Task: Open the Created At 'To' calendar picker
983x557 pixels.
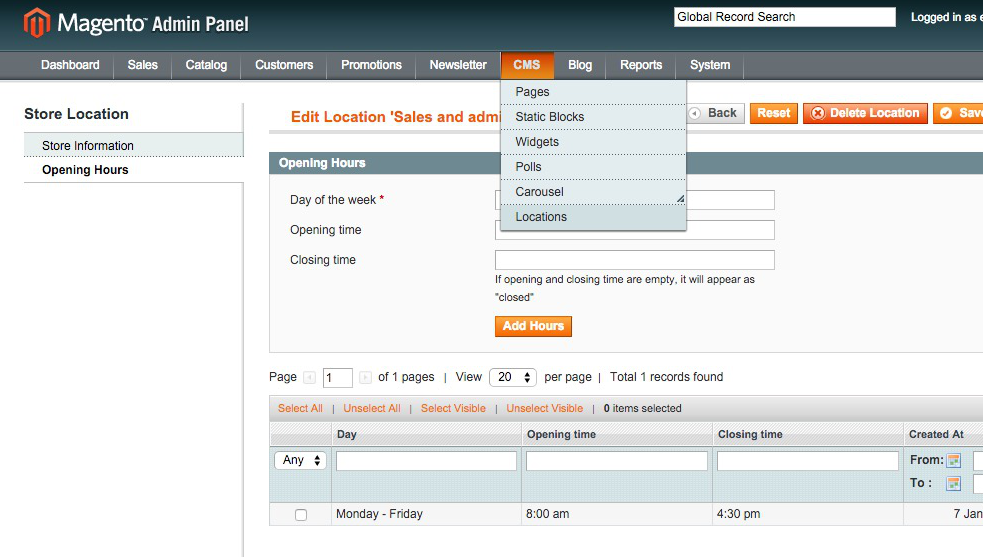Action: tap(954, 484)
